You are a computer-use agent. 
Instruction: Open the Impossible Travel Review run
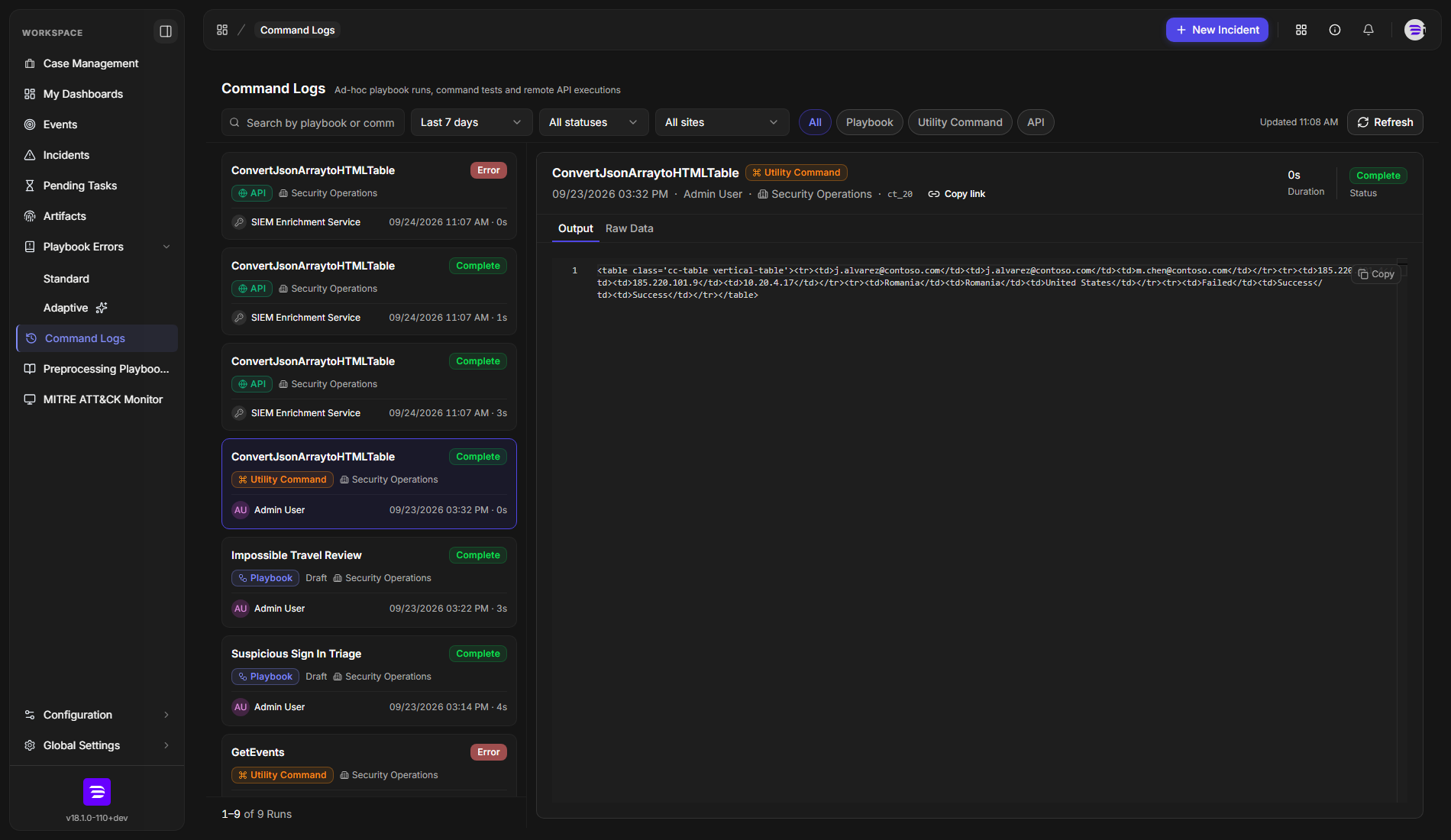[x=369, y=582]
